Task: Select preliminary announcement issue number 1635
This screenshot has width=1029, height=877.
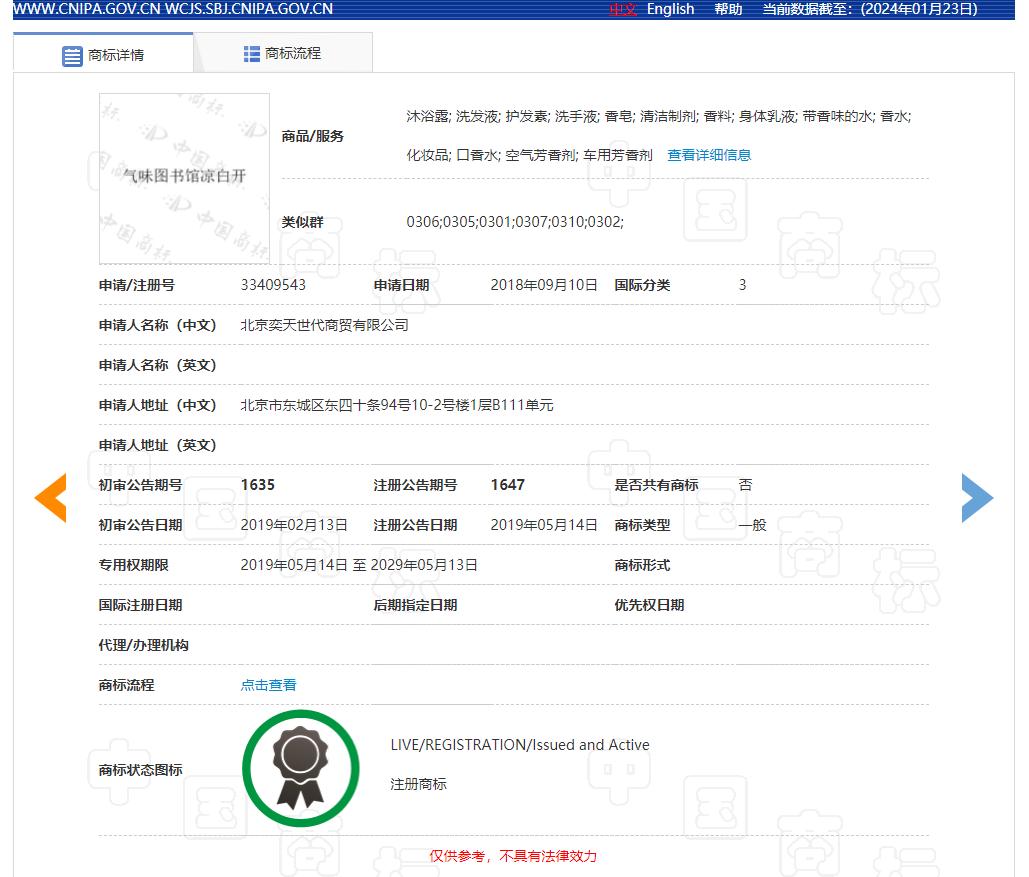Action: tap(258, 485)
